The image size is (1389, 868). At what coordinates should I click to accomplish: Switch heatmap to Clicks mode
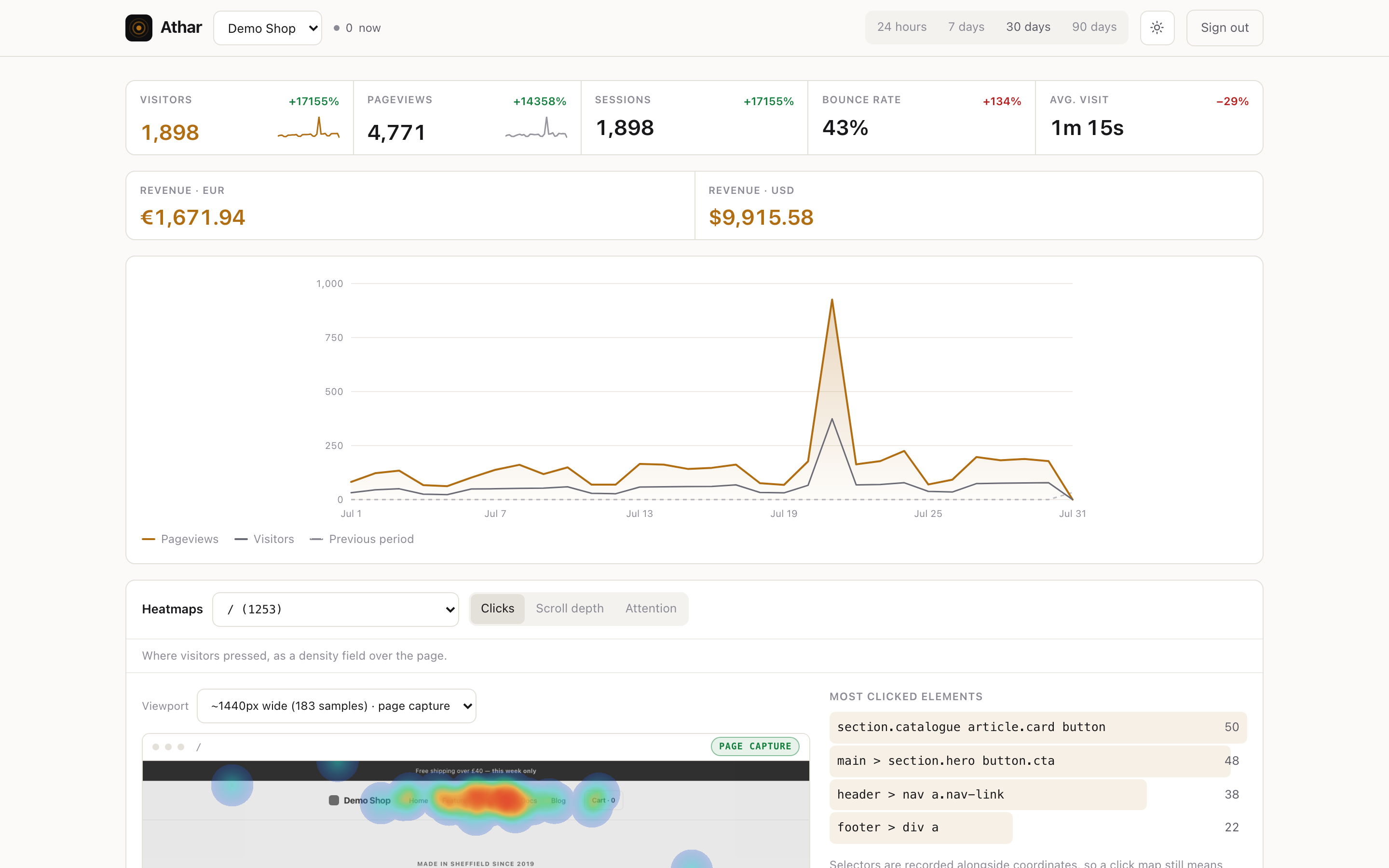(x=497, y=609)
